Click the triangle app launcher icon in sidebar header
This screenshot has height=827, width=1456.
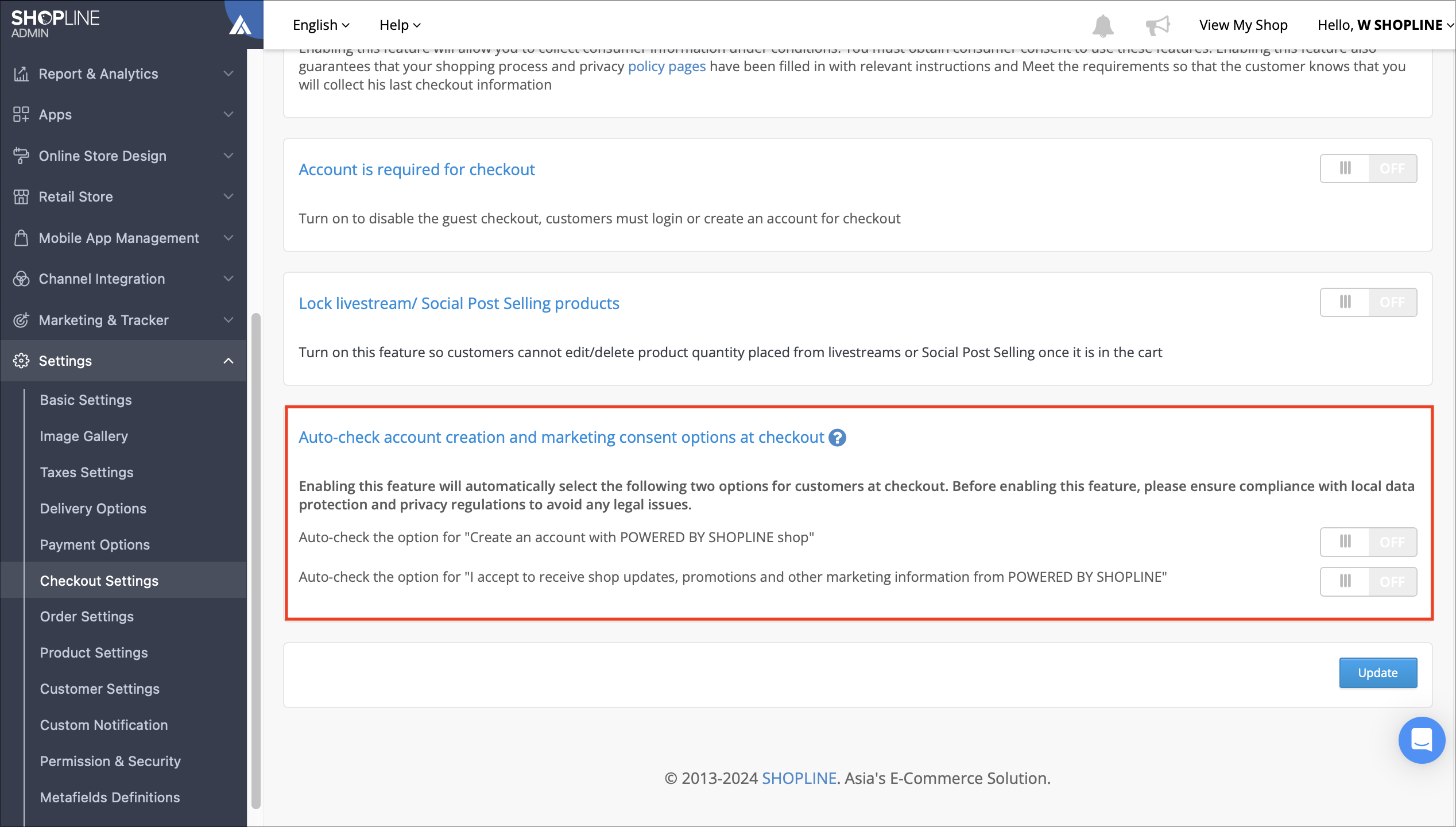(240, 25)
